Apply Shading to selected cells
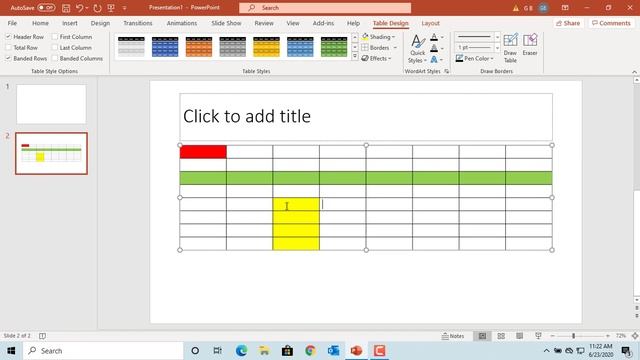 coord(376,37)
